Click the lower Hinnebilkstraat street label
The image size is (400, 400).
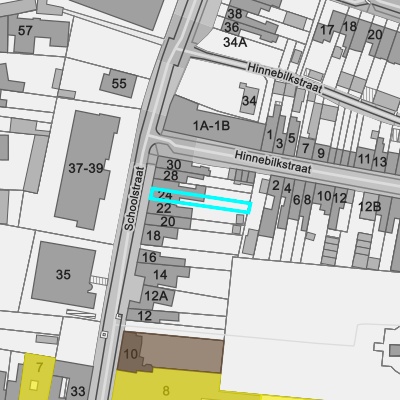pos(273,162)
